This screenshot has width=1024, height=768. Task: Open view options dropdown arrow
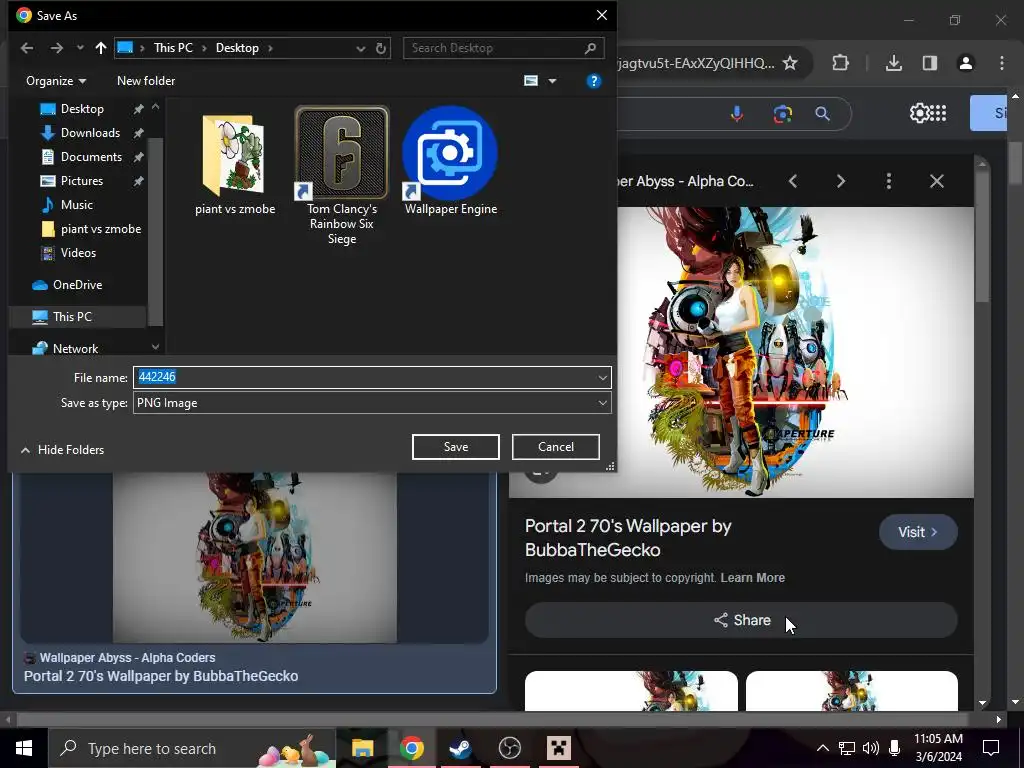(552, 81)
